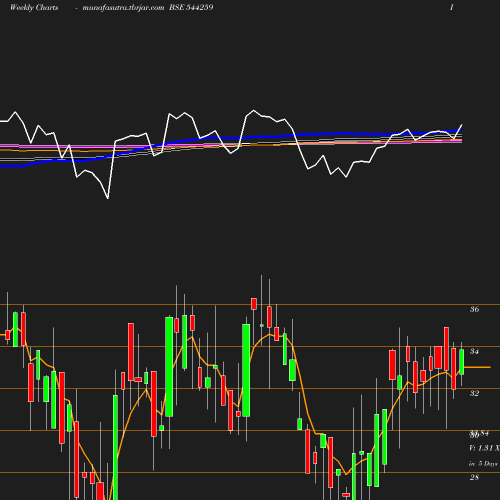
Task: Click the '36' price axis label
Action: coord(474,309)
